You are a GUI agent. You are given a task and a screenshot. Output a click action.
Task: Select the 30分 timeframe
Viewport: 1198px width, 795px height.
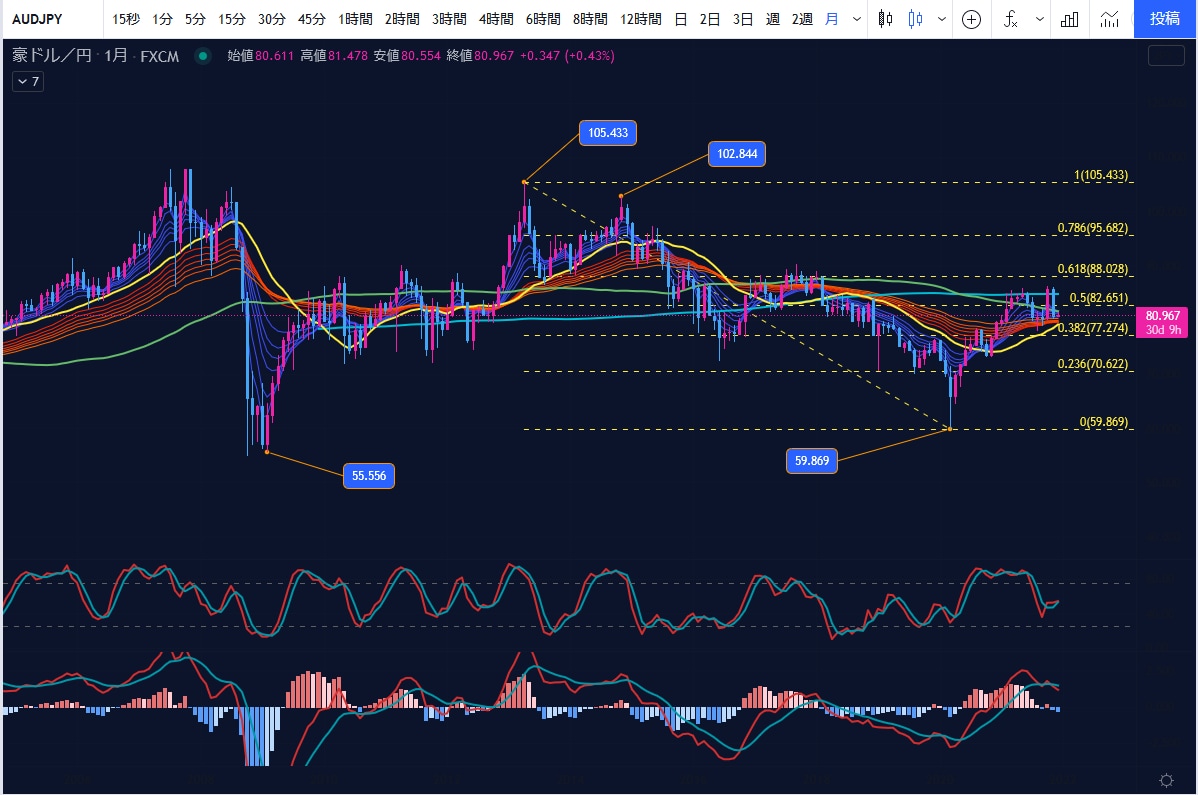coord(271,19)
